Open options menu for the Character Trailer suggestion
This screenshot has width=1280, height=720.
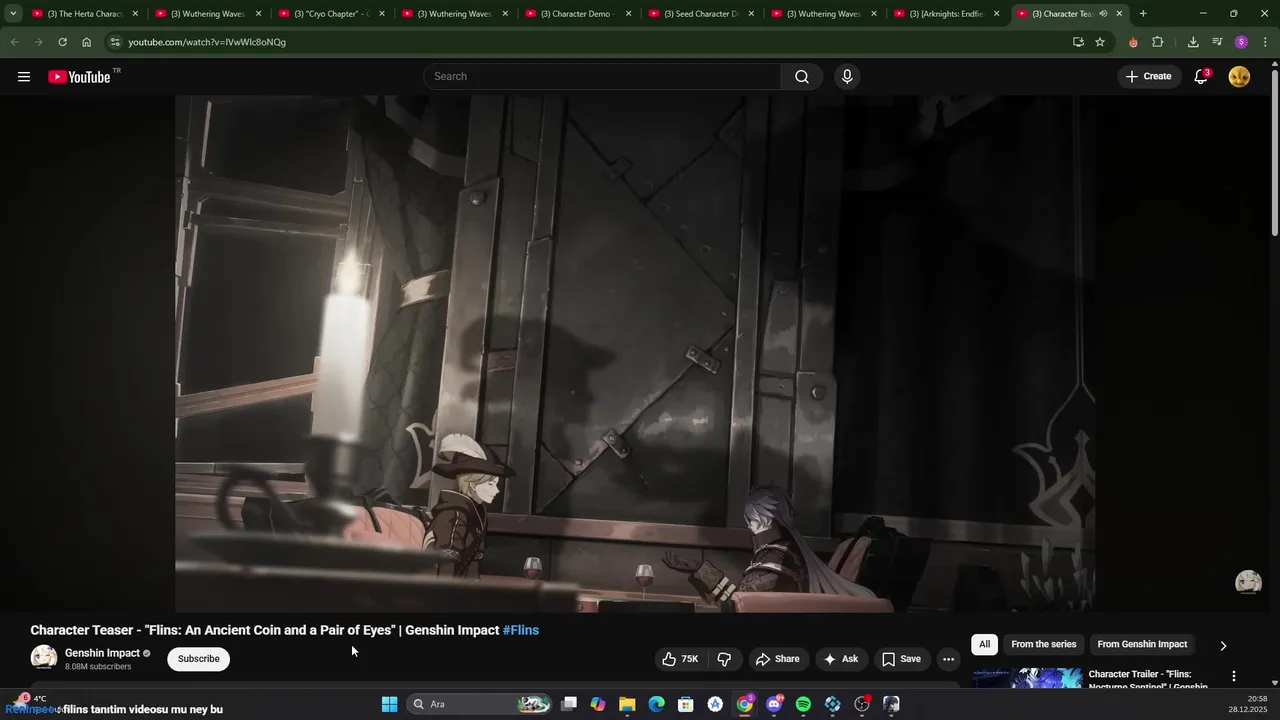point(1233,676)
